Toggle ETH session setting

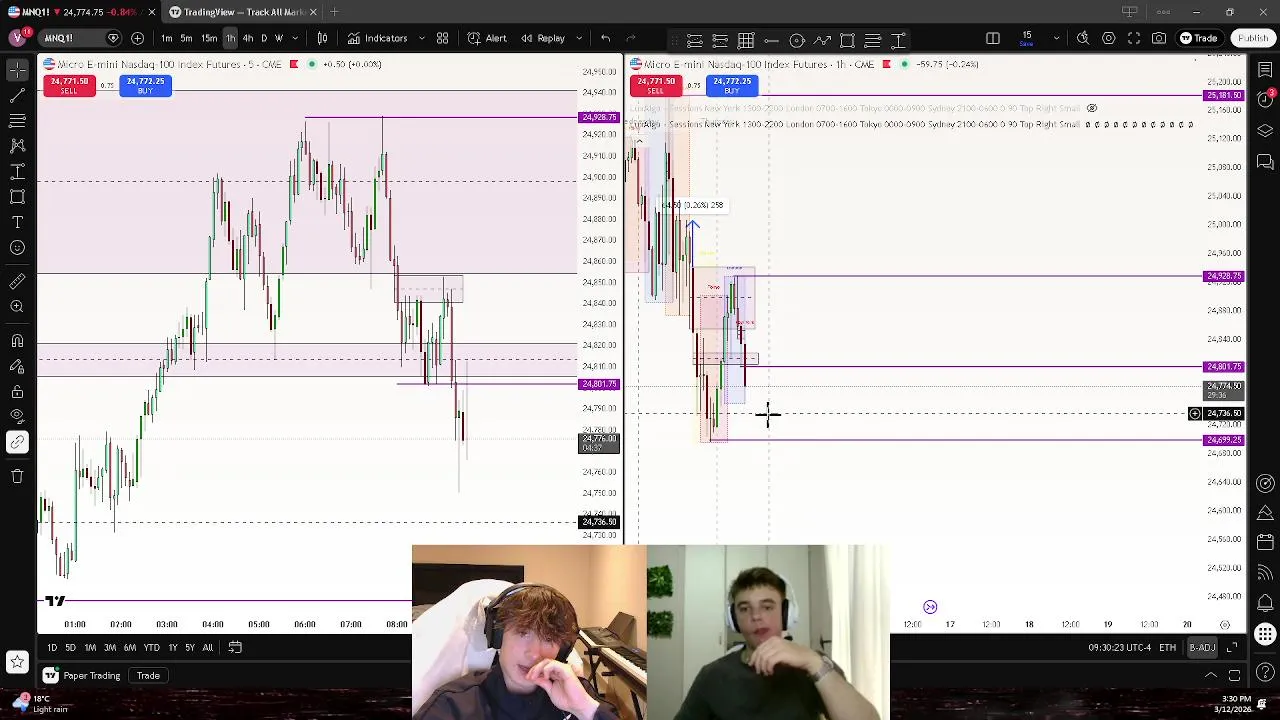coord(1167,648)
